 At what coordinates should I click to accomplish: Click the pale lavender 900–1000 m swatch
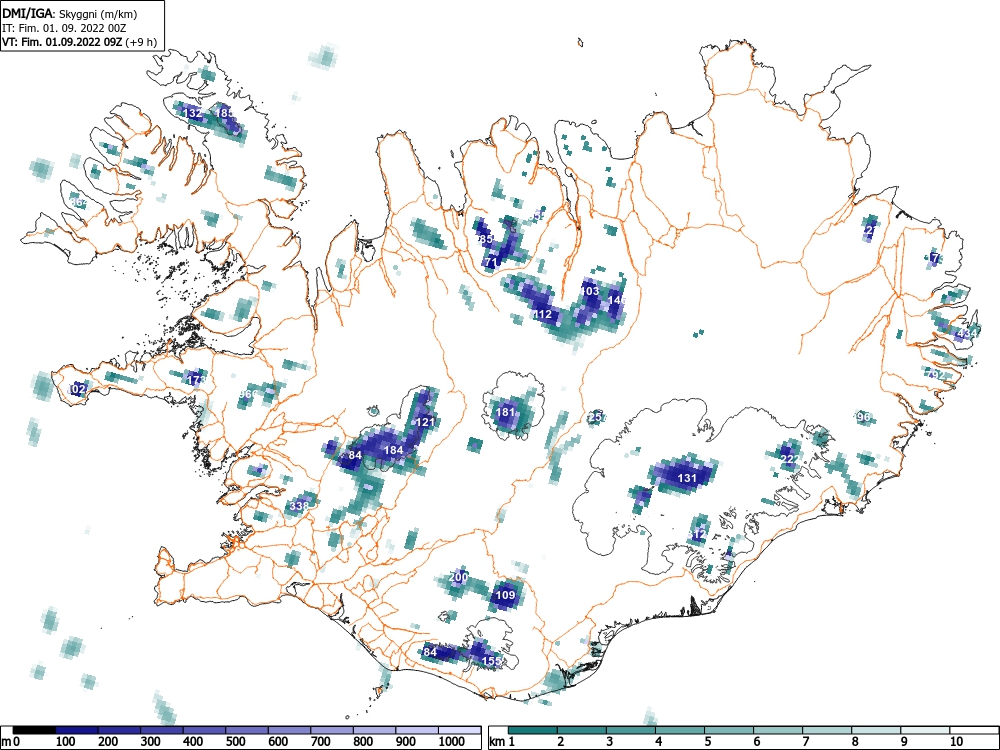click(417, 730)
